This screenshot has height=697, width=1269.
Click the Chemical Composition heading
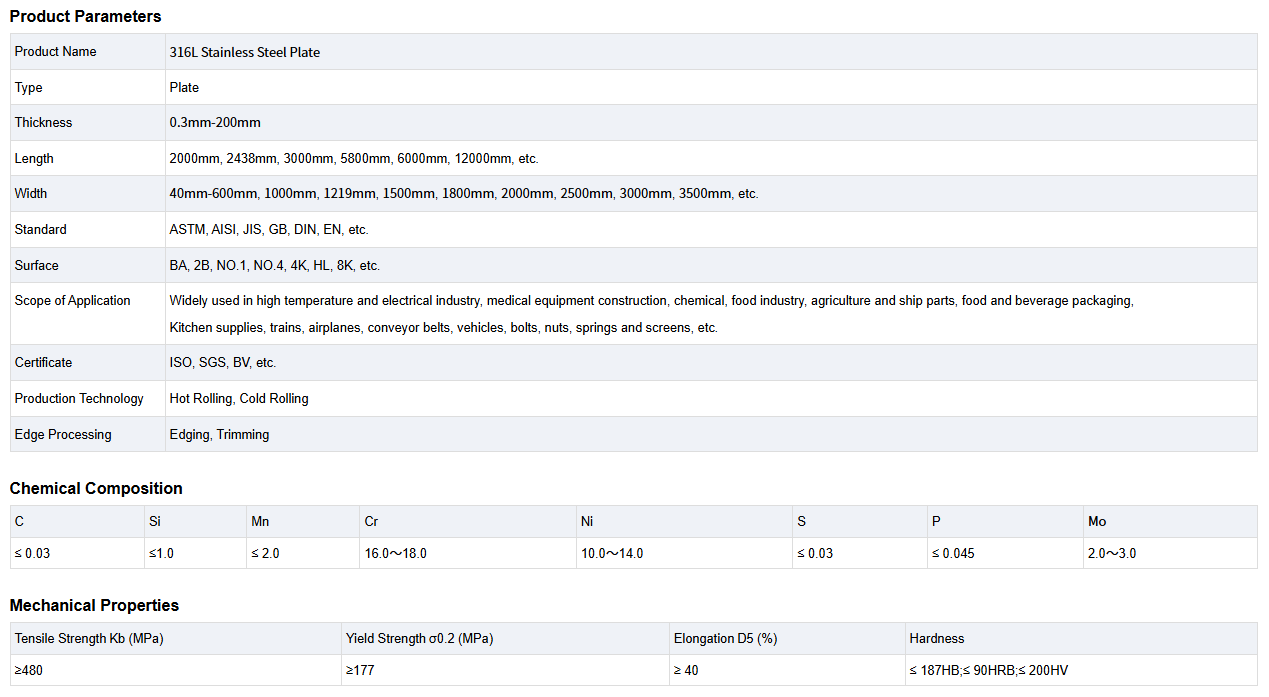96,488
